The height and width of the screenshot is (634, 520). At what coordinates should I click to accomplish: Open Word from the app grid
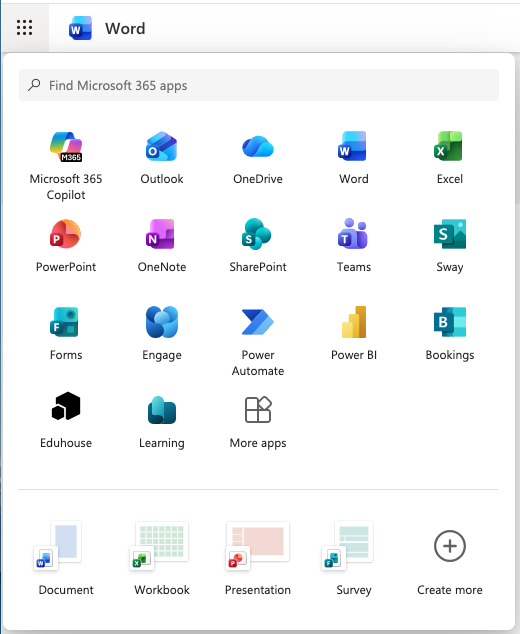(354, 158)
